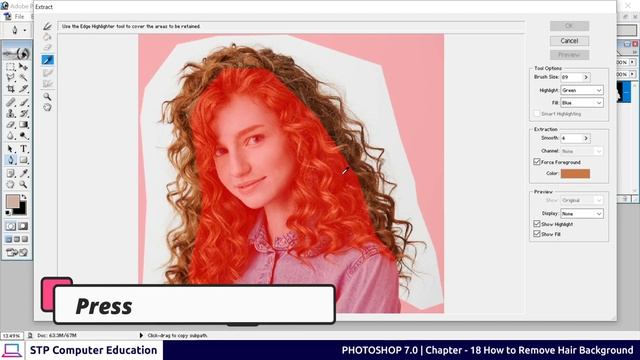Select the Hand tool in Extract dialog toolbar
Screen dimensions: 640x360
47,107
